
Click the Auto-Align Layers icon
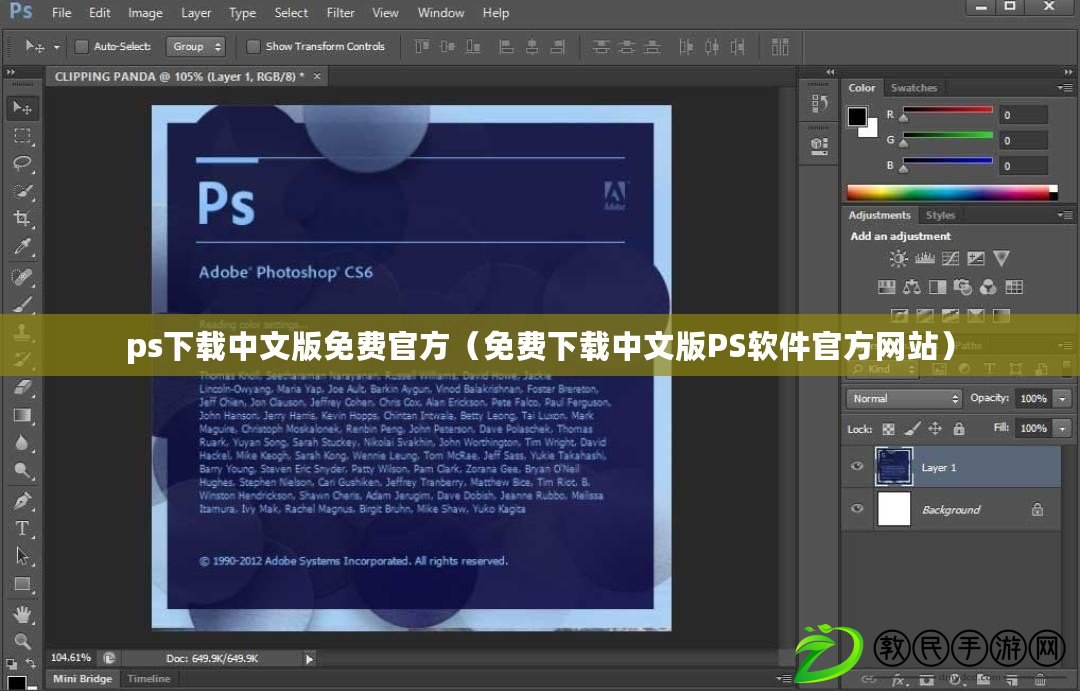780,47
